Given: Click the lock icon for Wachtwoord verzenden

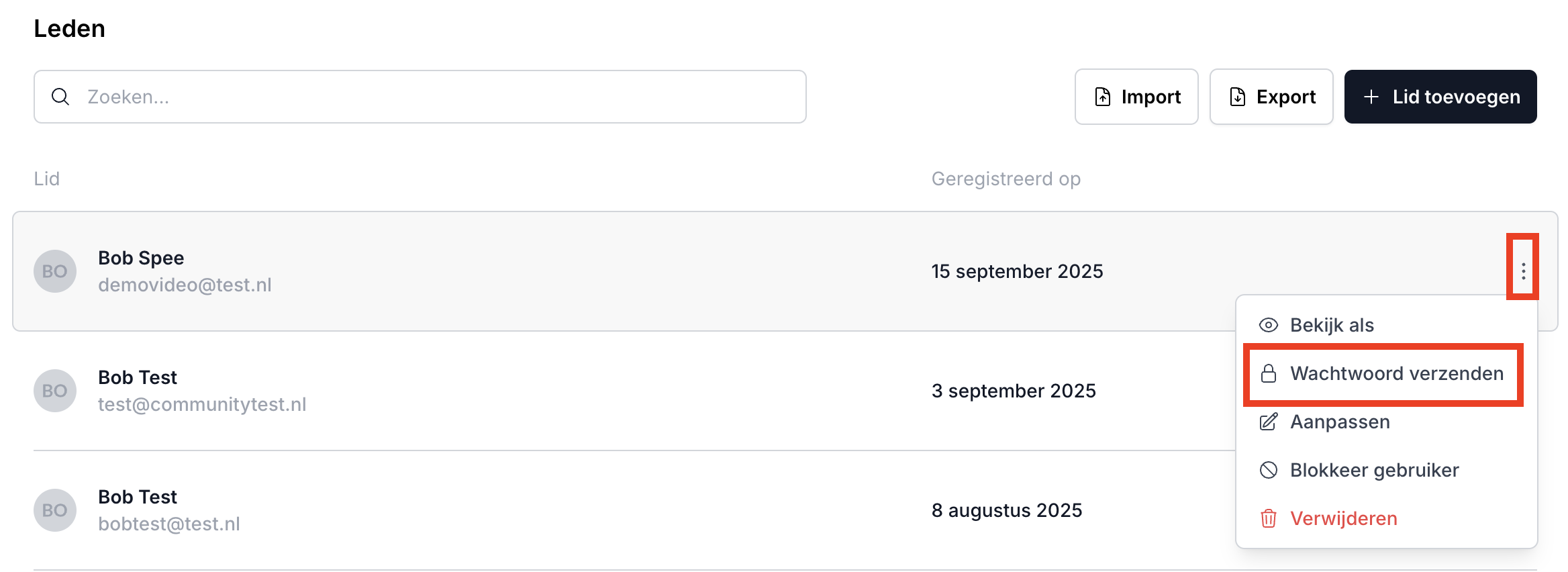Looking at the screenshot, I should coord(1268,374).
